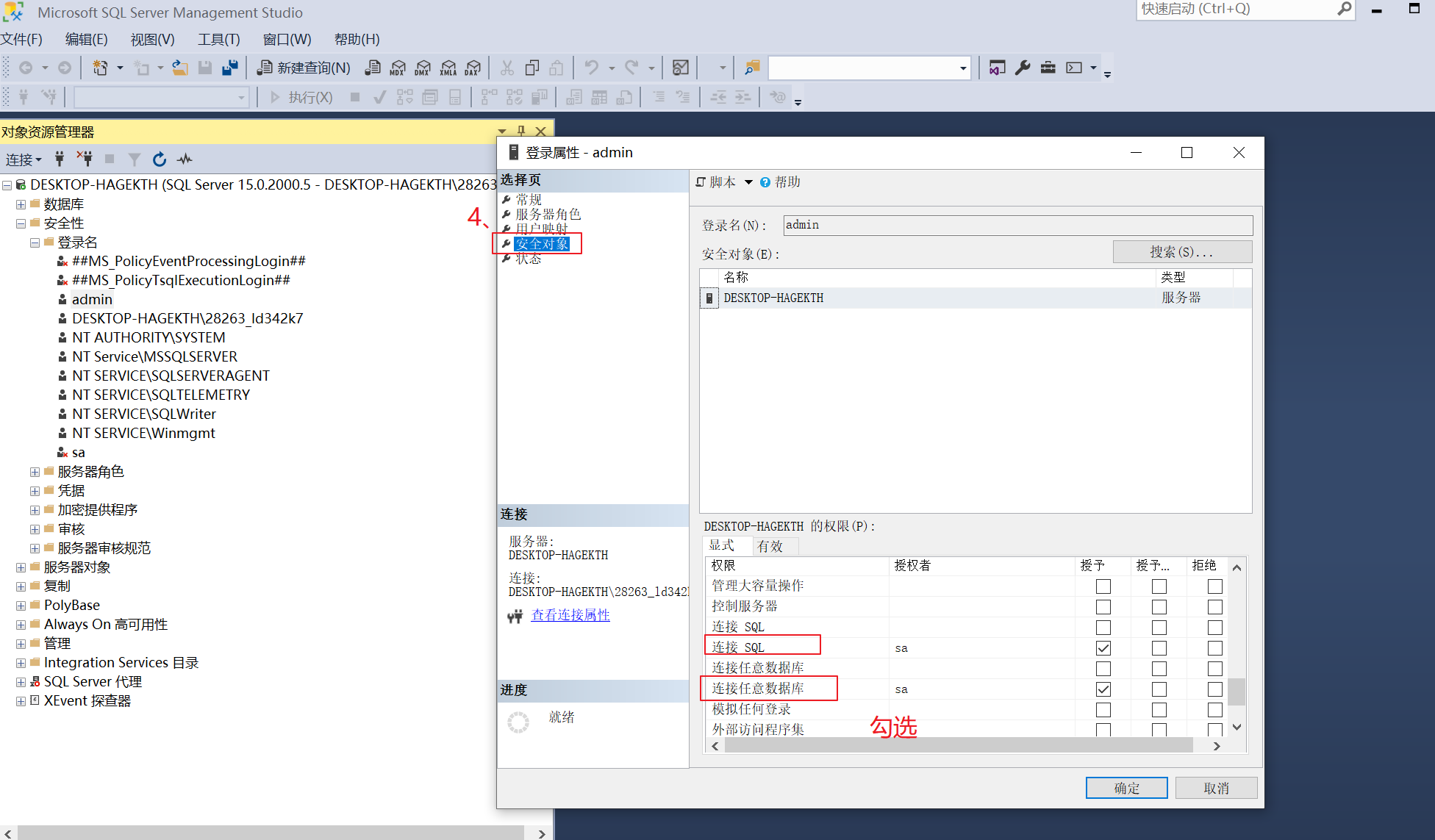
Task: Click the 确定 button to confirm
Action: click(x=1126, y=787)
